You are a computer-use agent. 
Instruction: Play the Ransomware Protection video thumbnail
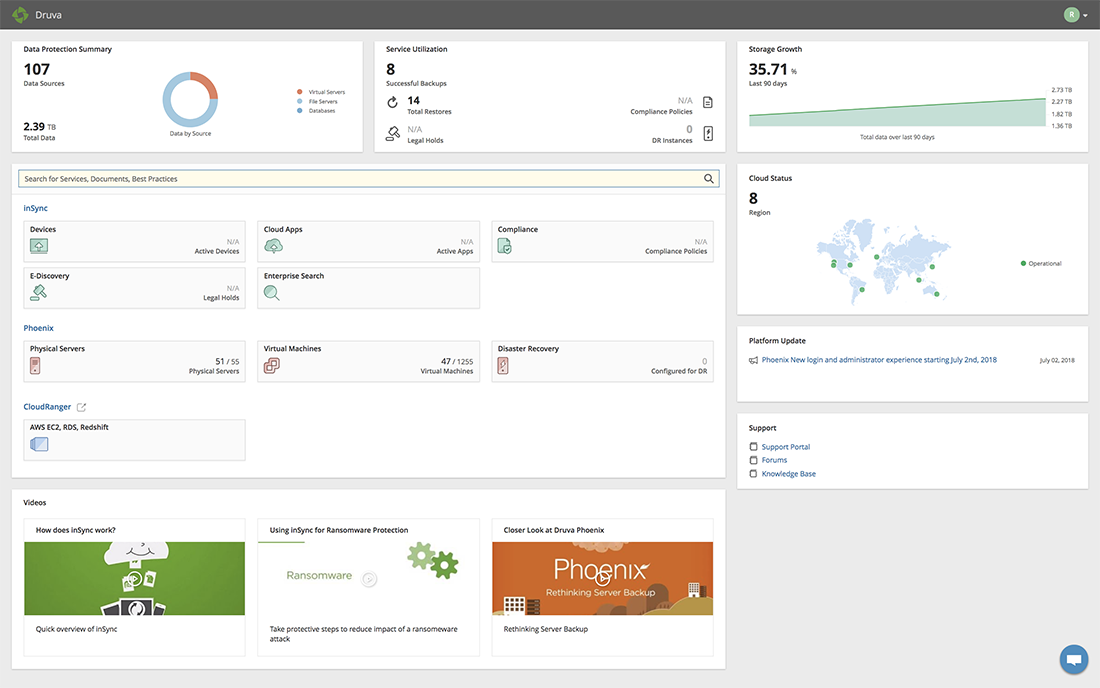pyautogui.click(x=368, y=578)
